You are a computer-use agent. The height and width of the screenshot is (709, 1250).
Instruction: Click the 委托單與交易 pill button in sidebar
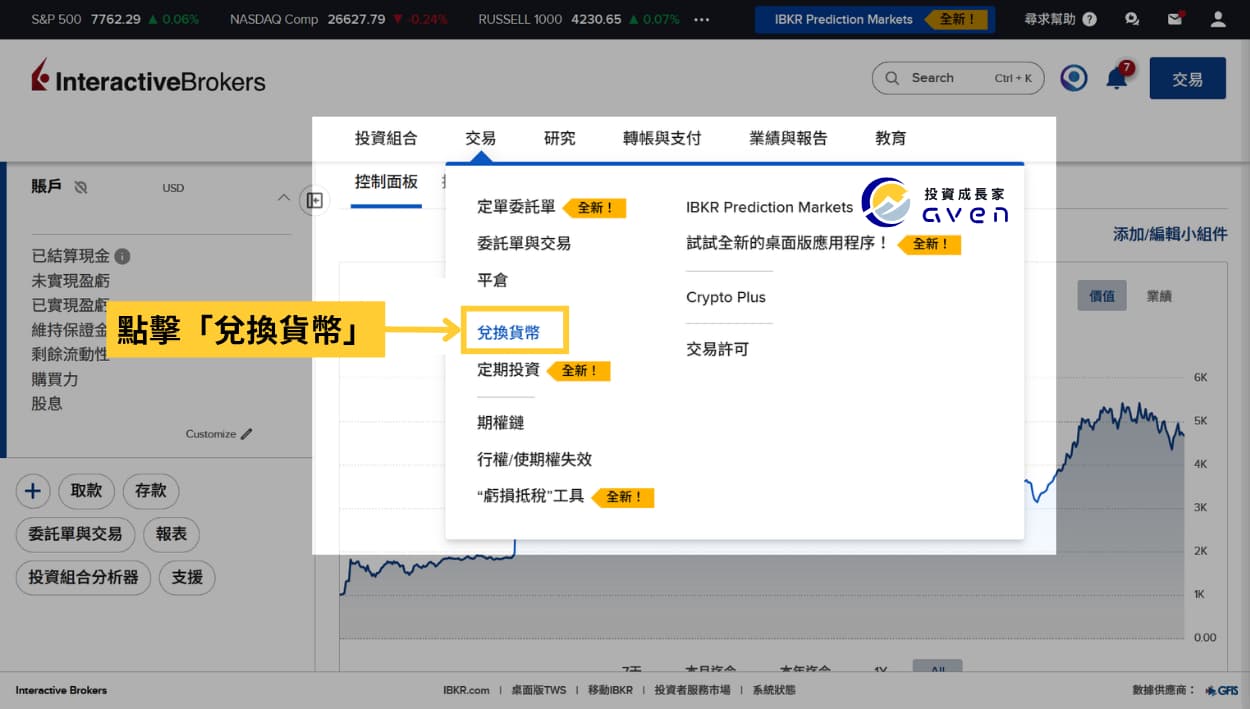pyautogui.click(x=75, y=534)
